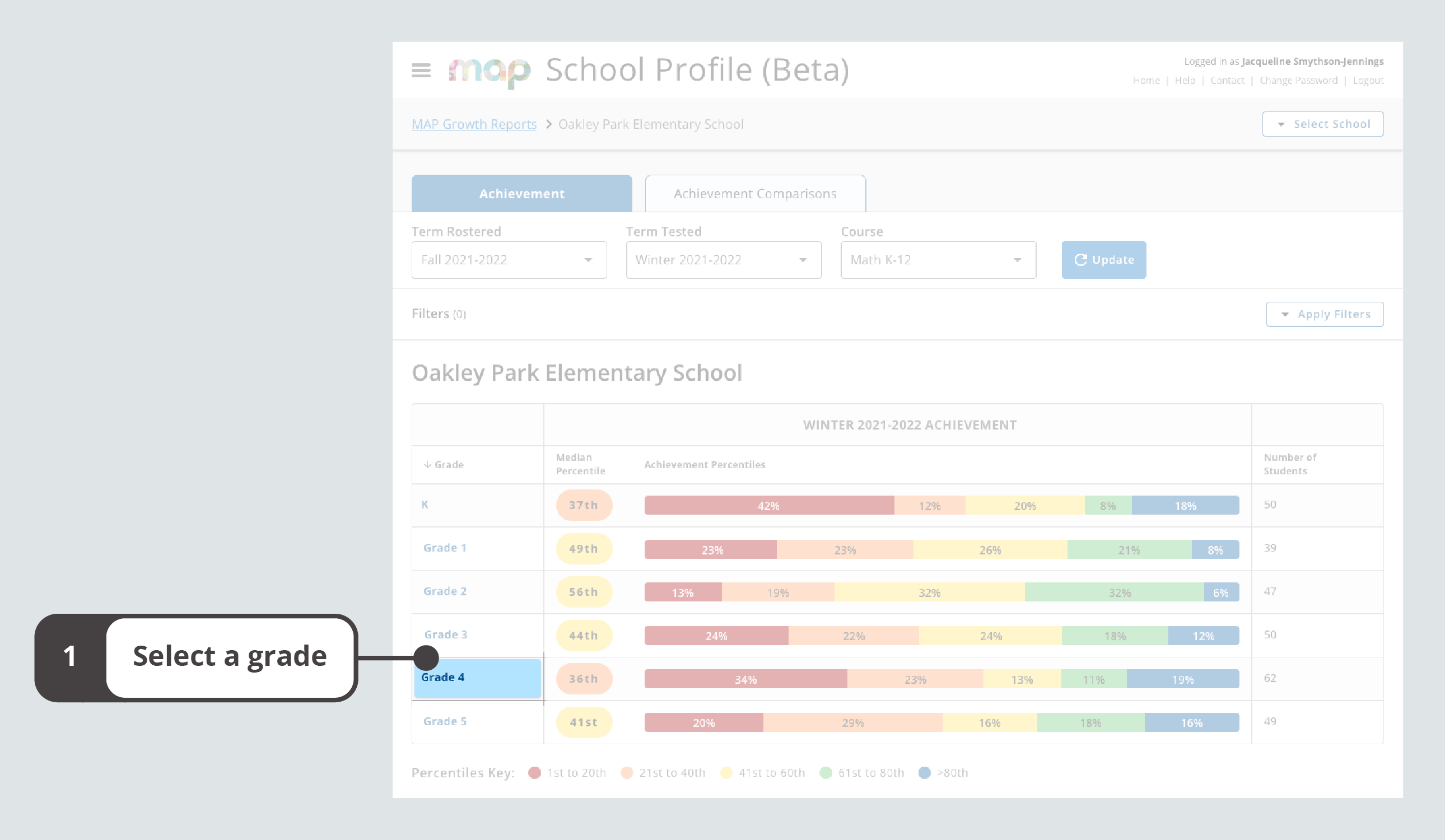Image resolution: width=1445 pixels, height=840 pixels.
Task: Click the MAP logo
Action: pyautogui.click(x=490, y=70)
